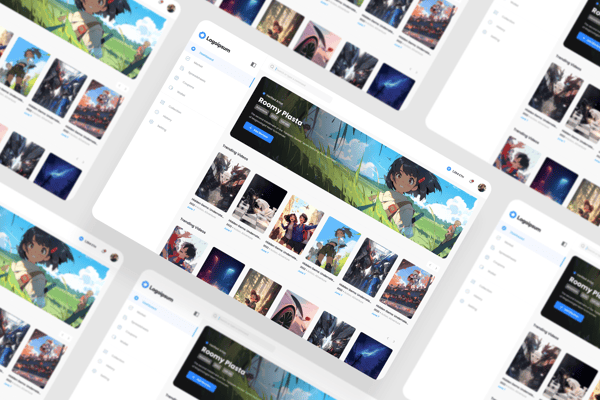Click the blue hero button in the bottom-right dashboard
Image resolution: width=600 pixels, height=400 pixels.
[x=569, y=312]
